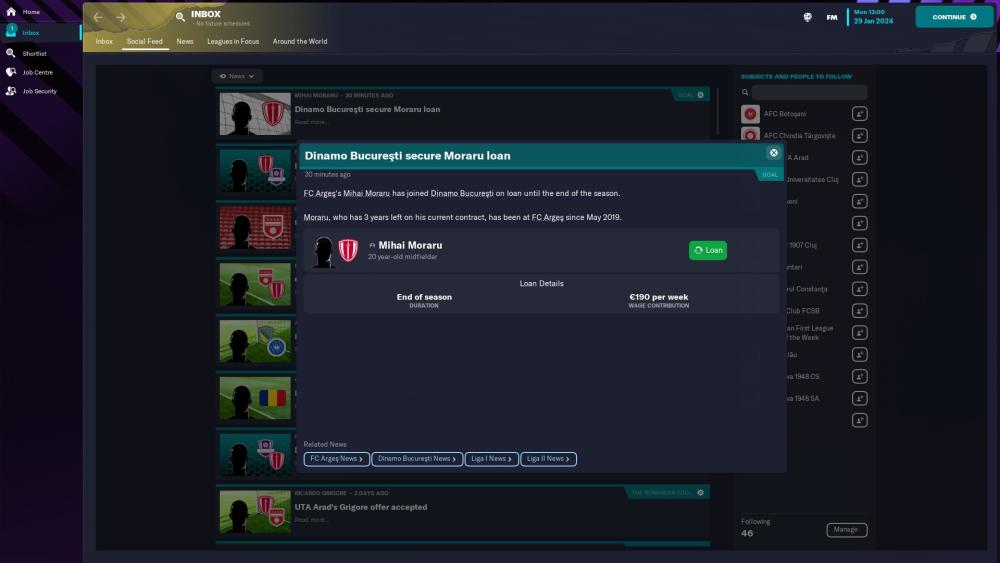Image resolution: width=1000 pixels, height=563 pixels.
Task: Click the back navigation arrow
Action: 98,17
